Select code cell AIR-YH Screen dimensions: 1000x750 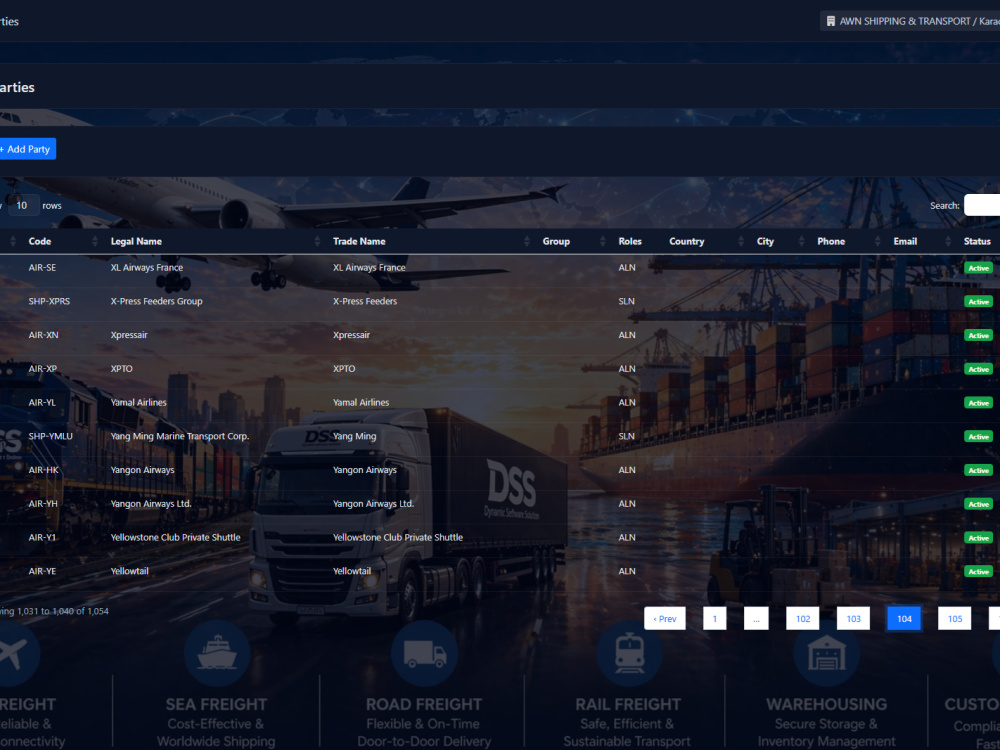click(43, 504)
